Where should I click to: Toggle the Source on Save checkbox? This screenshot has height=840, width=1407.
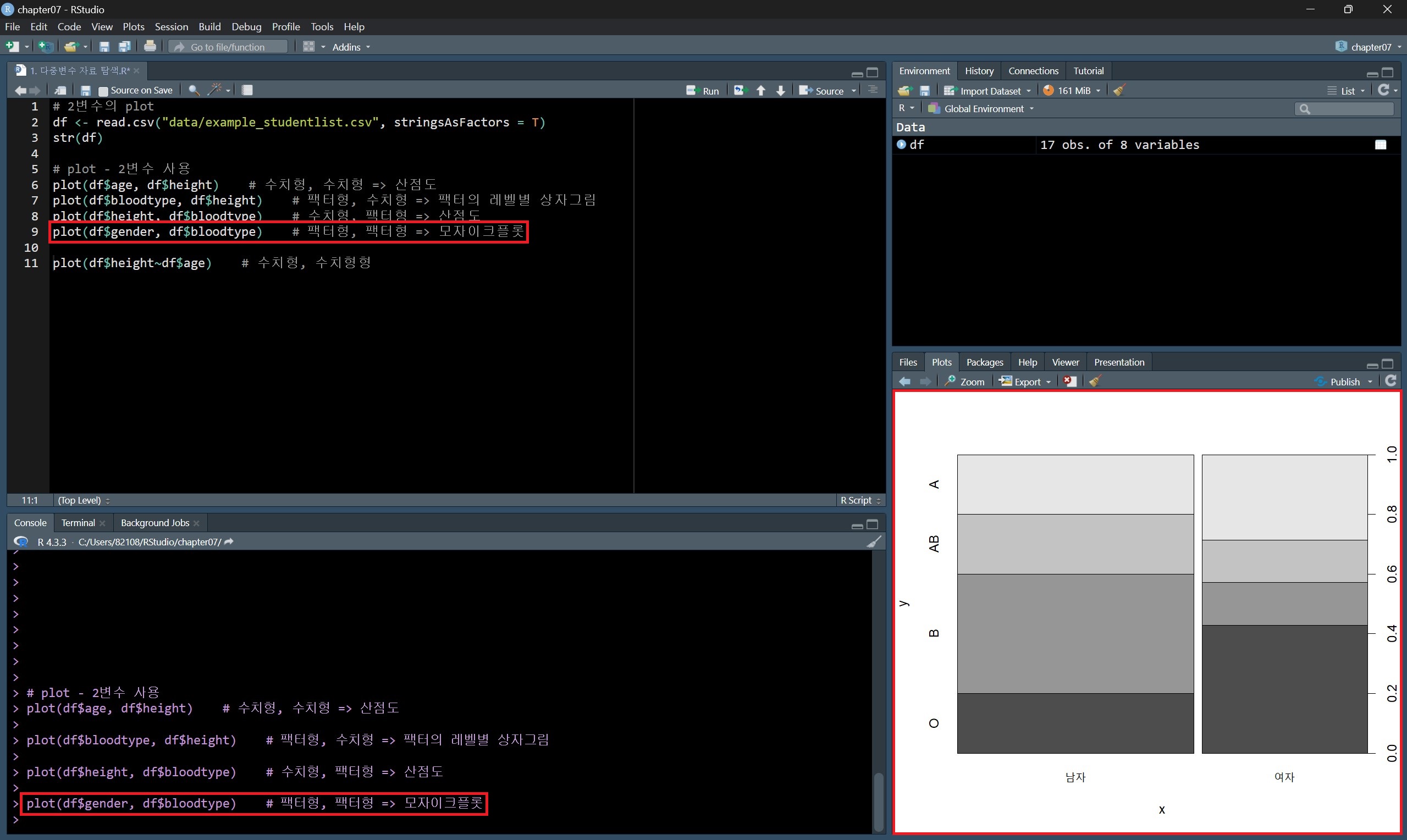coord(103,91)
